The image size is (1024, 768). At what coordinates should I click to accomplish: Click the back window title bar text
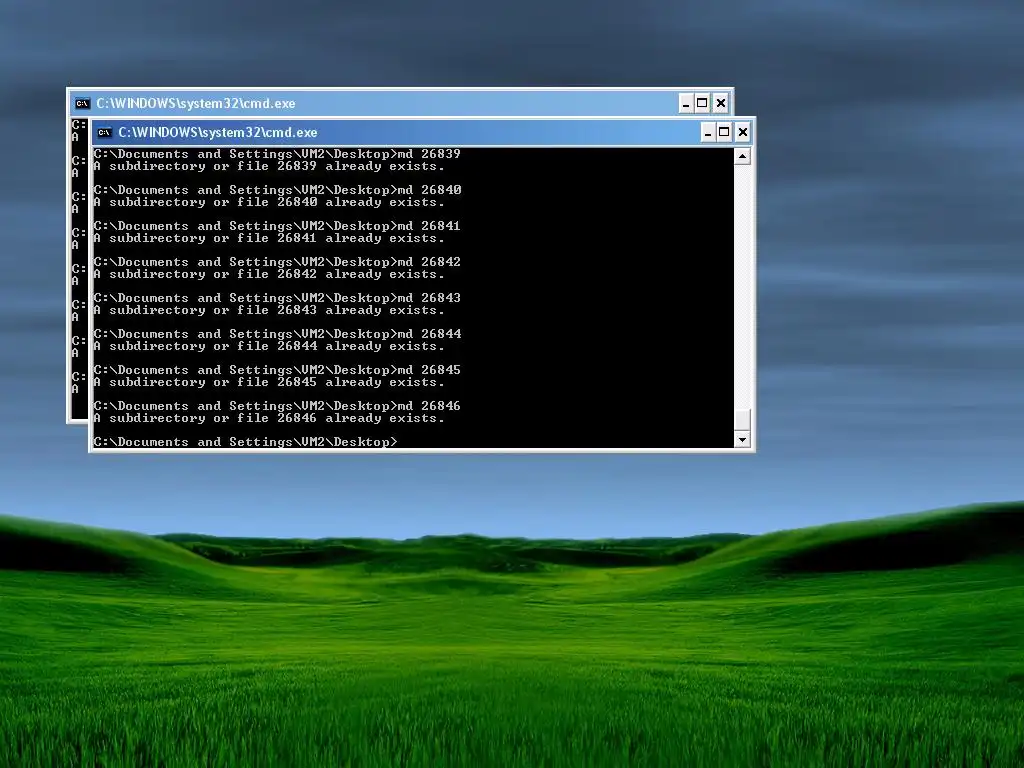pos(196,103)
